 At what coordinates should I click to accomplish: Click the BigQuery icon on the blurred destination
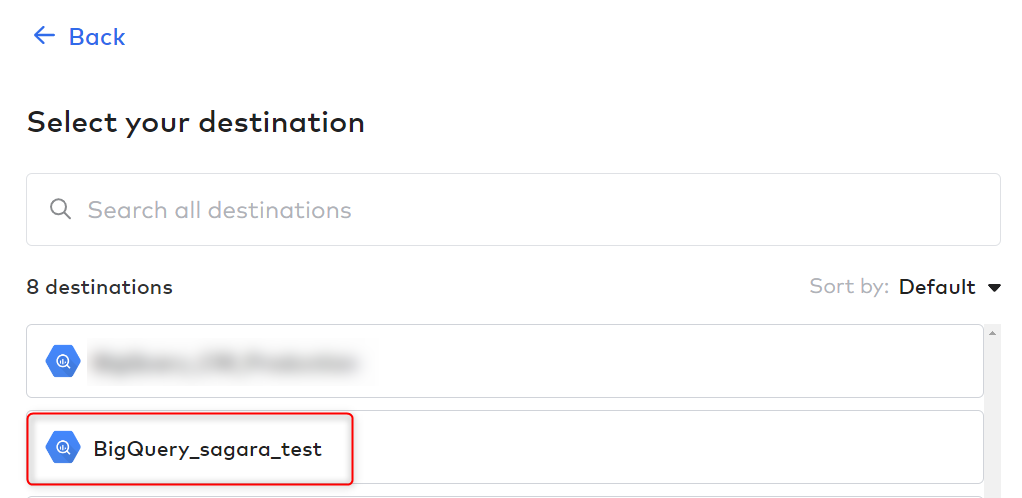click(x=63, y=361)
